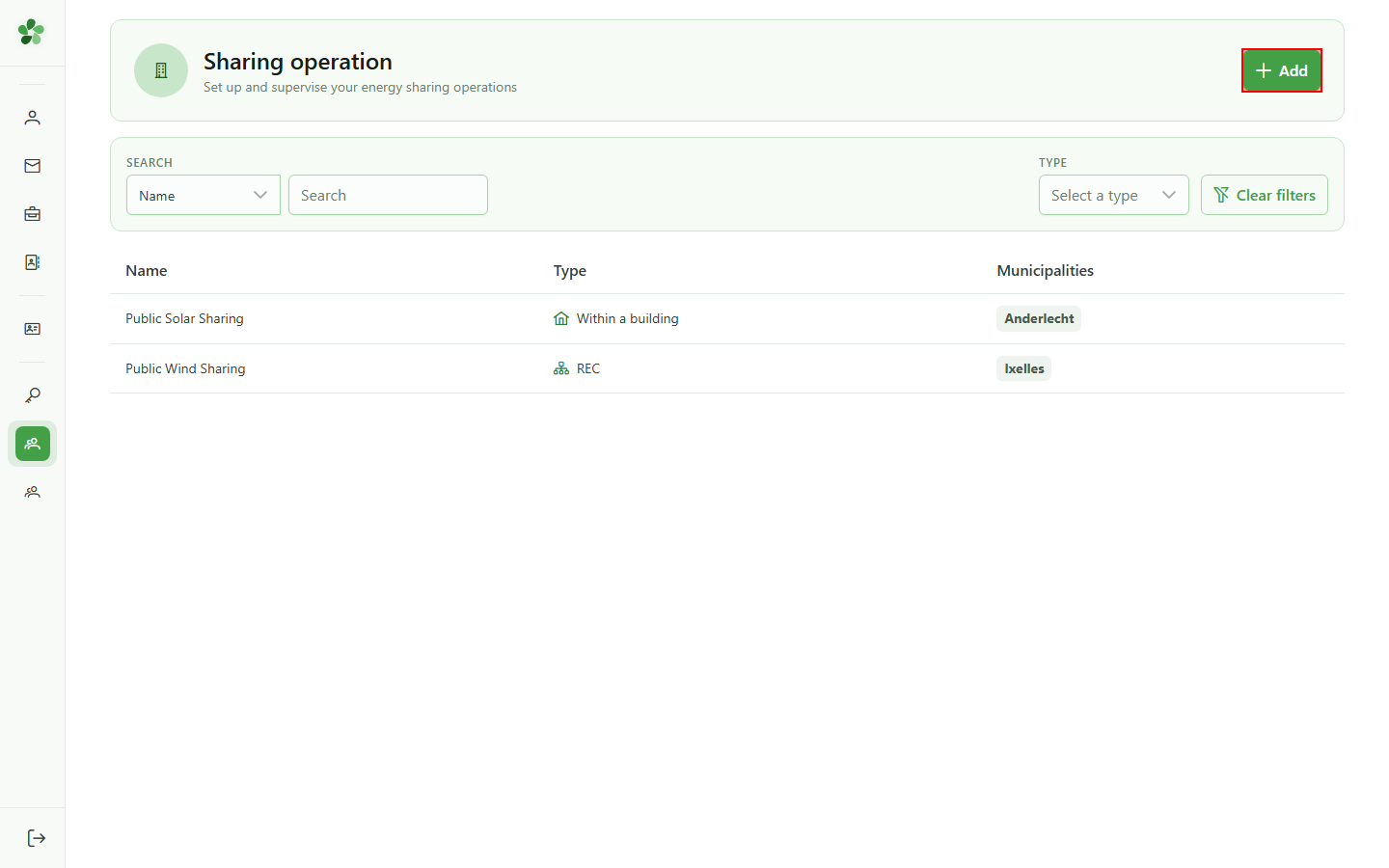The image size is (1389, 868).
Task: Click the building icon beside Sharing operation
Action: 161,70
